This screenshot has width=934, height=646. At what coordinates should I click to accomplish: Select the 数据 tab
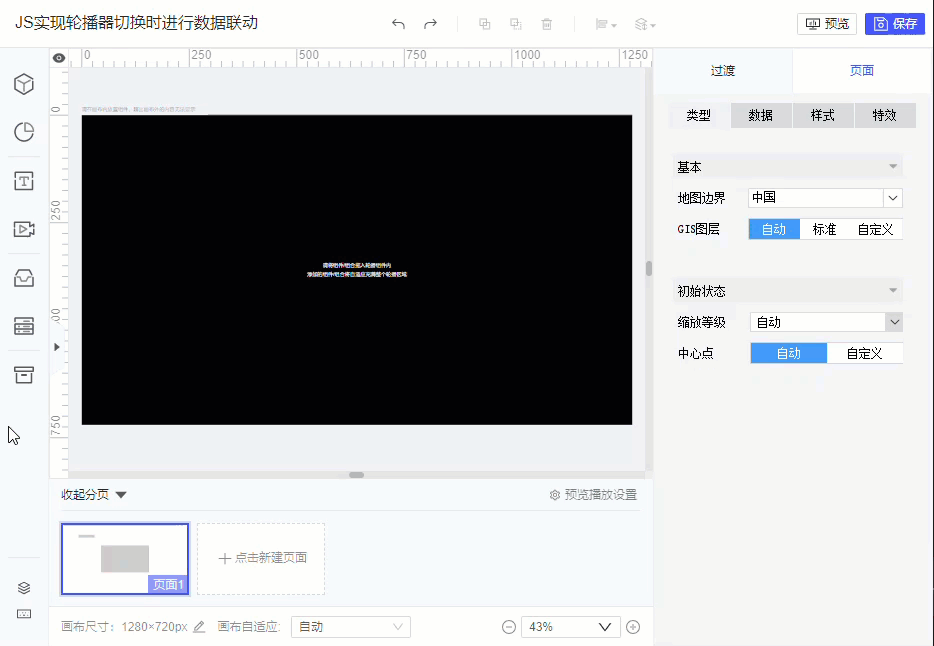pyautogui.click(x=761, y=116)
